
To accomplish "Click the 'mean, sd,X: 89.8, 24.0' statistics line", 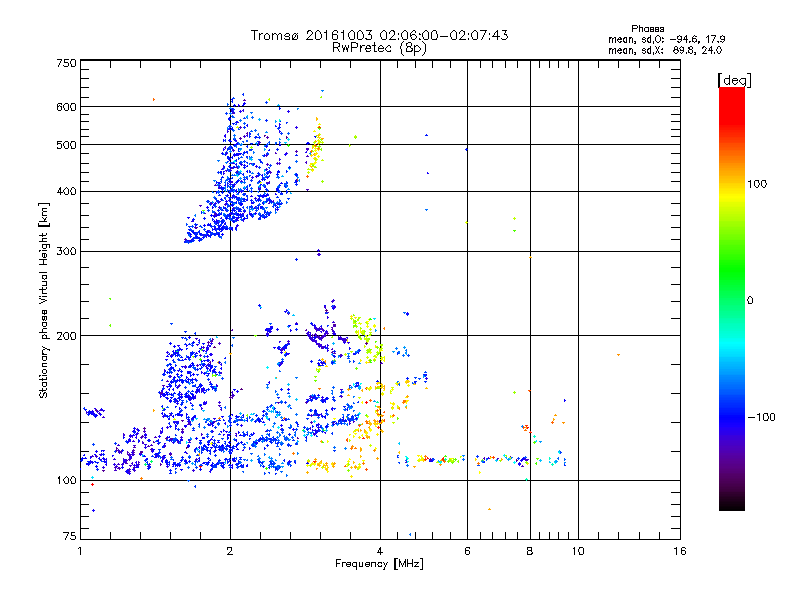I will (665, 50).
